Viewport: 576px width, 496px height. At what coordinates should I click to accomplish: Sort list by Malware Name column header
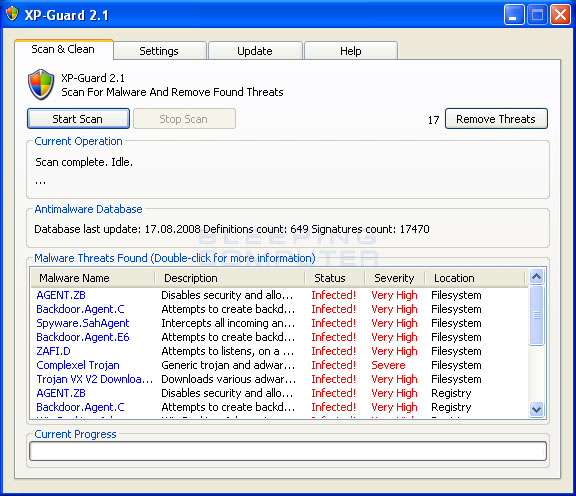click(x=93, y=278)
